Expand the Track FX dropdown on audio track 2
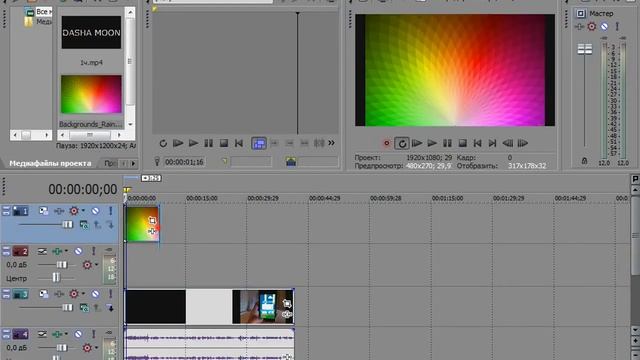The height and width of the screenshot is (360, 640). click(x=66, y=251)
